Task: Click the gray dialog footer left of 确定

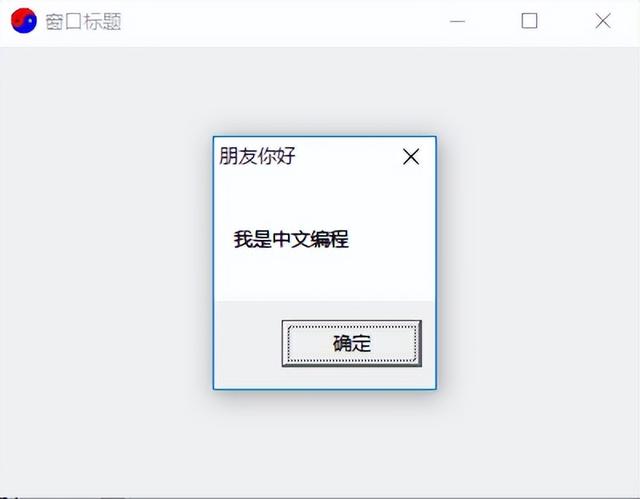Action: 248,344
